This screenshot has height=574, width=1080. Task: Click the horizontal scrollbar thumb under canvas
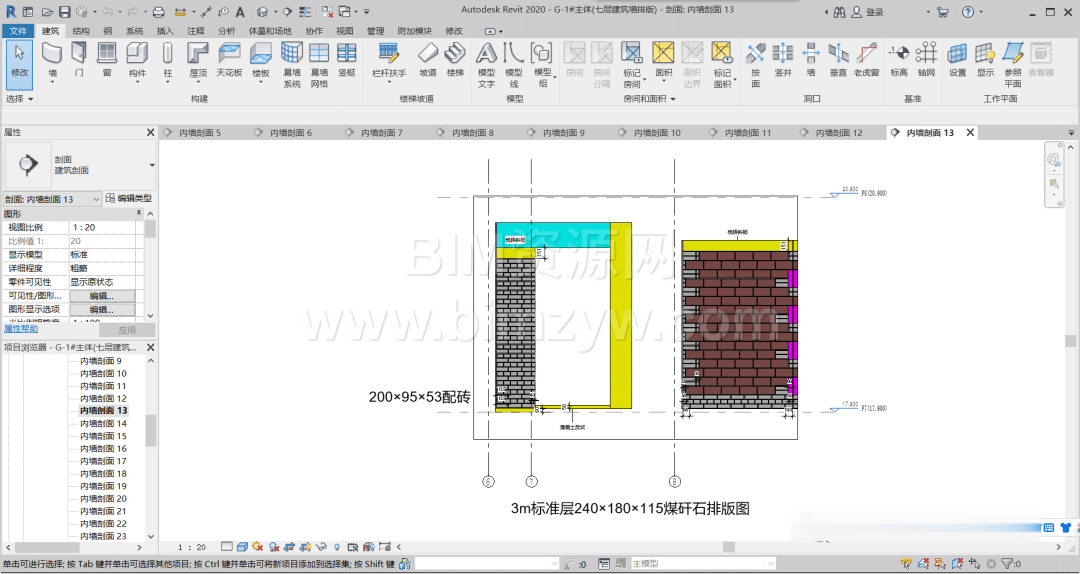[x=728, y=547]
